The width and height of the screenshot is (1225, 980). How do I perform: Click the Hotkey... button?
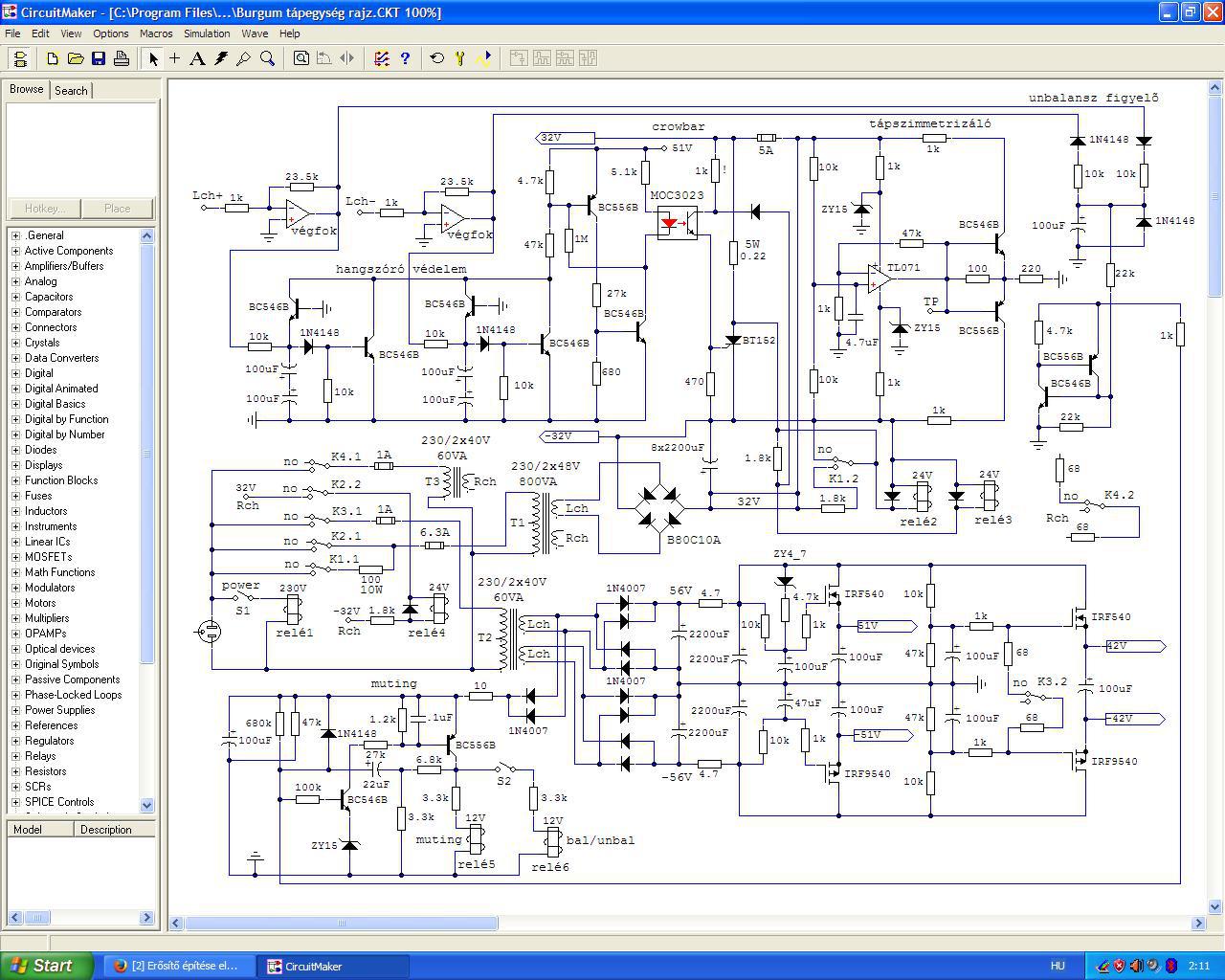coord(45,209)
